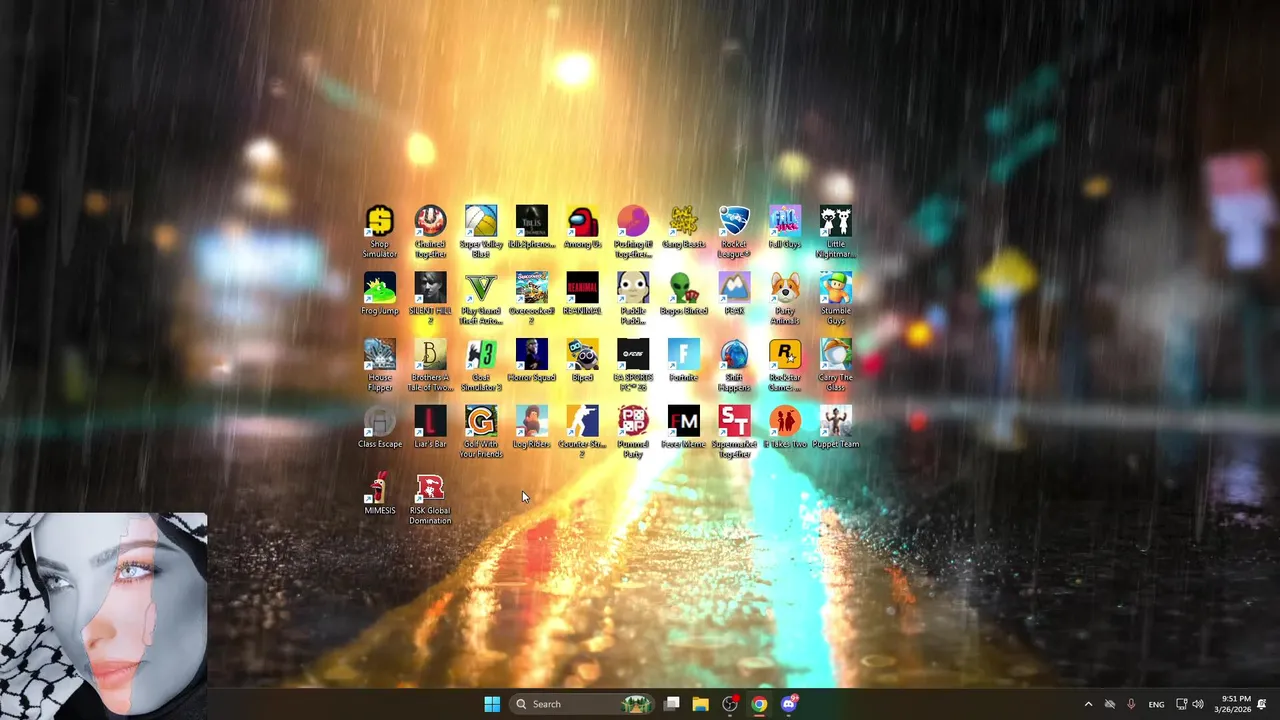
Task: Select the Fever Meme desktop icon
Action: coord(684,427)
